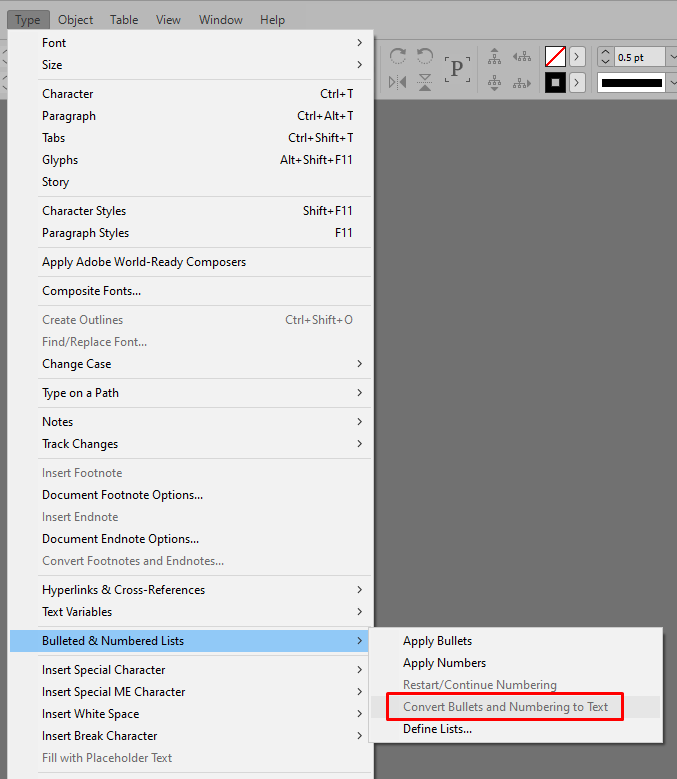This screenshot has height=779, width=677.
Task: Click Convert Bullets and Numbering to Text
Action: [516, 707]
